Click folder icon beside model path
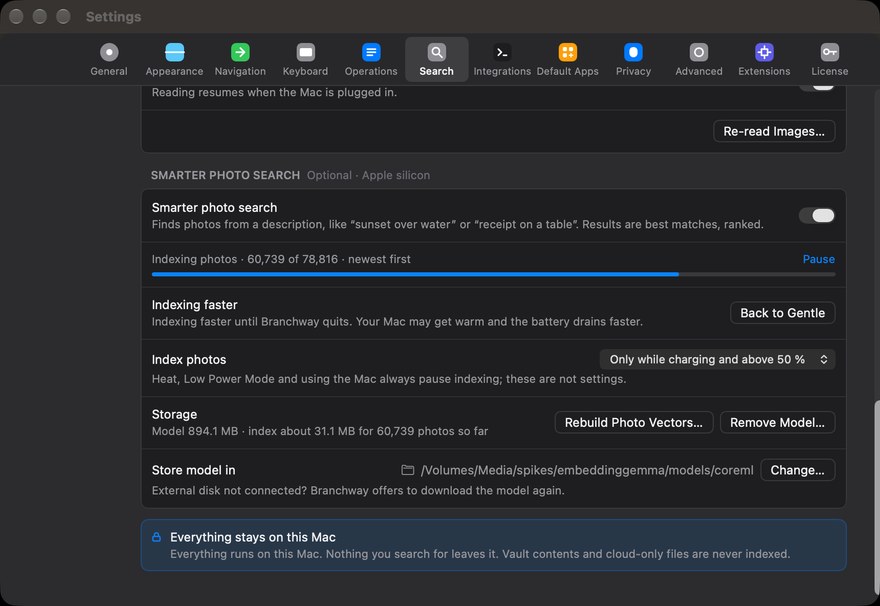 [407, 470]
